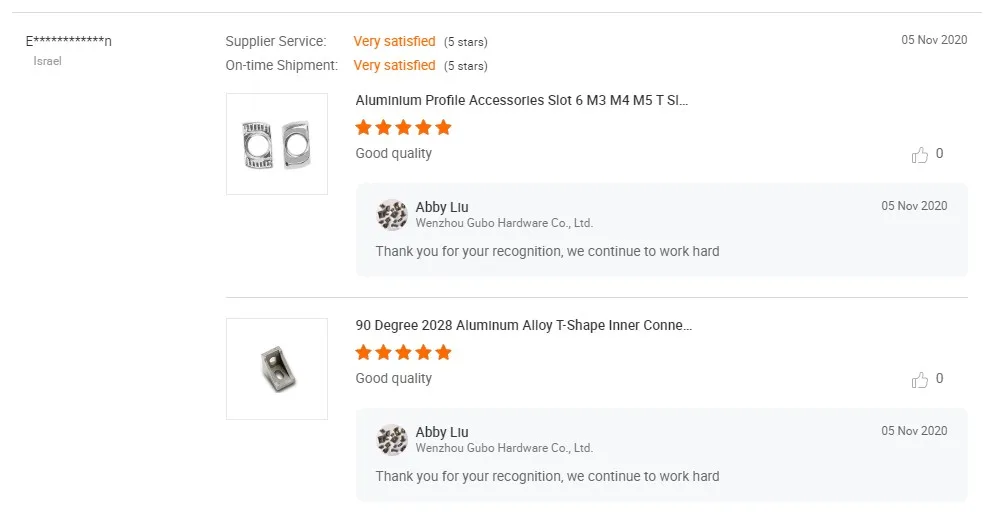
Task: Click the reviewer country Israel label
Action: click(x=48, y=61)
